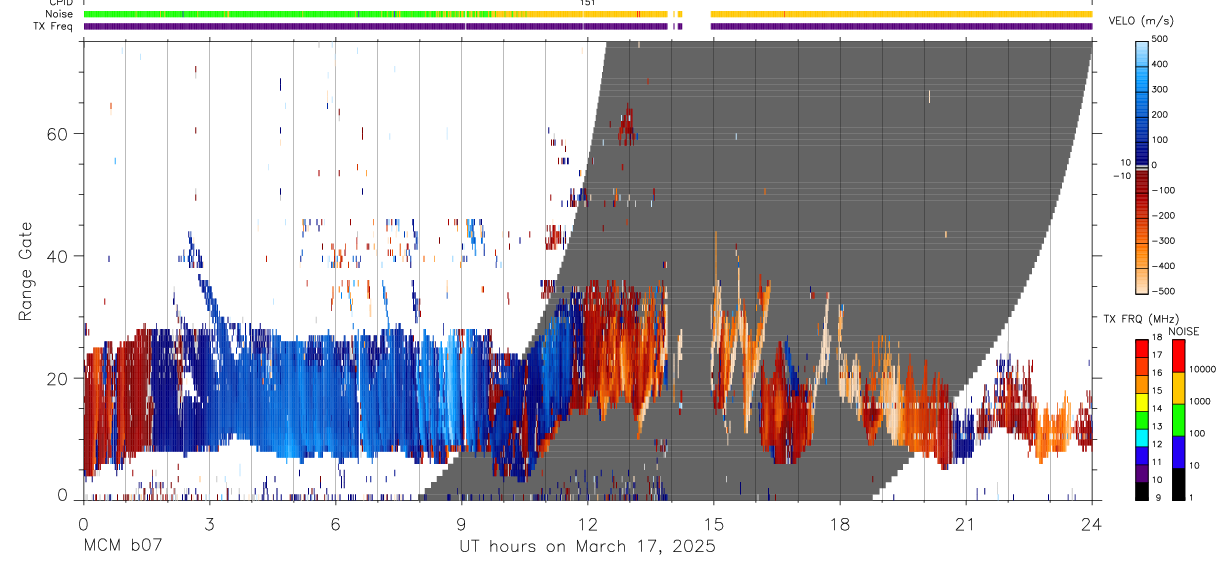Click the 3 hour axis label
1228x567 pixels.
point(209,523)
